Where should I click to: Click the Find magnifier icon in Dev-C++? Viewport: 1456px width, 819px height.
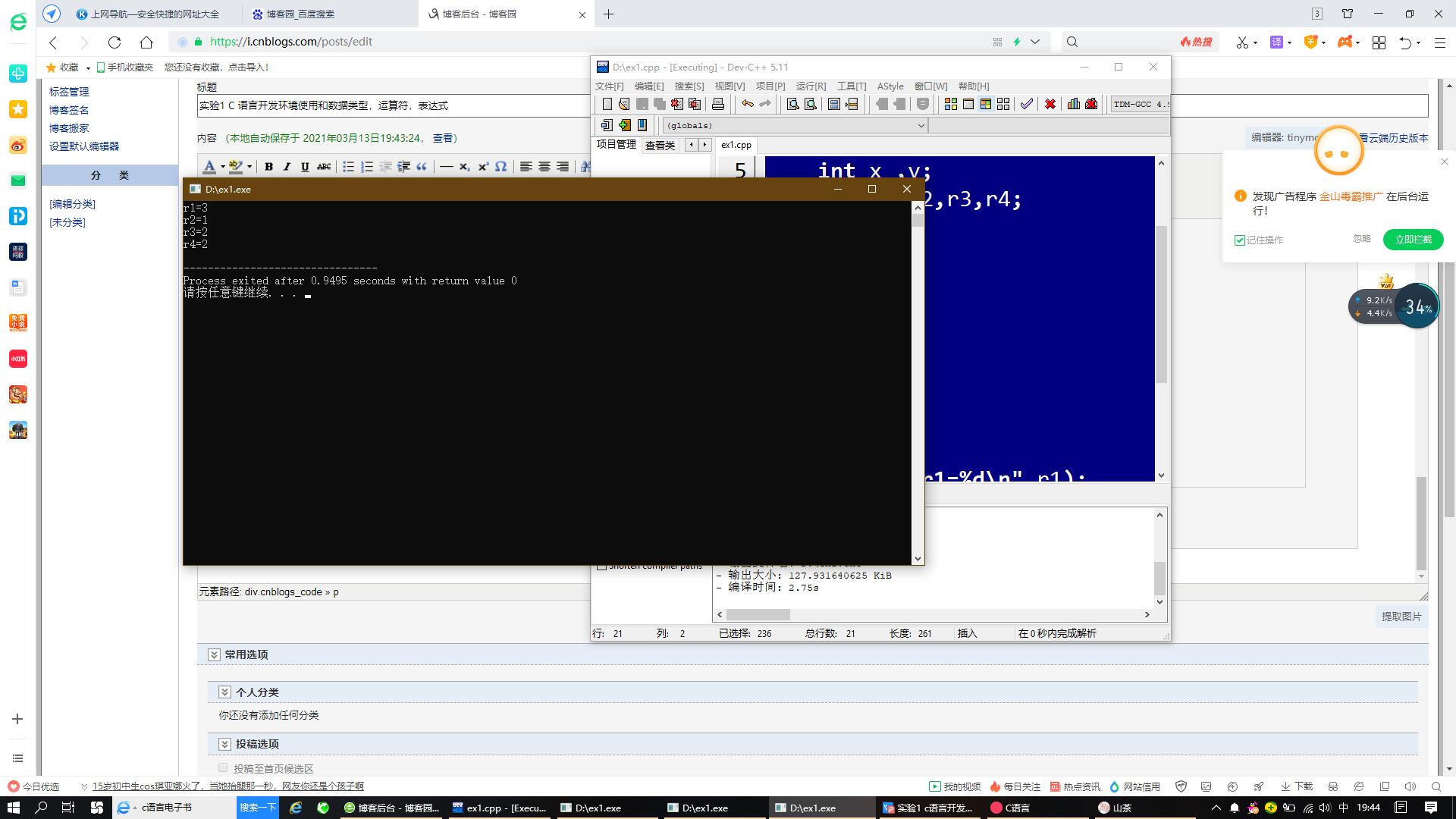click(x=792, y=104)
